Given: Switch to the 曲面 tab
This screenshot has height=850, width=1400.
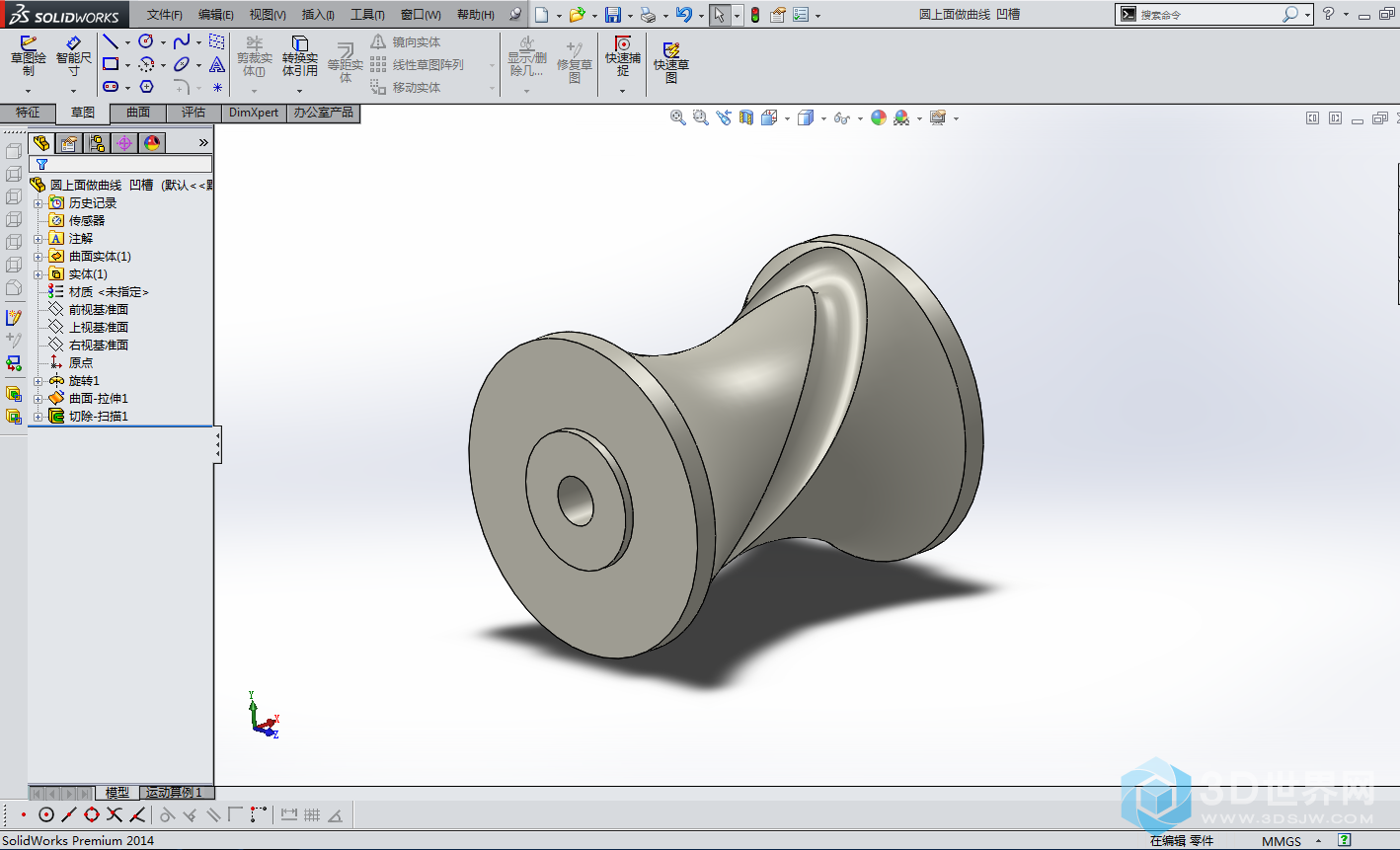Looking at the screenshot, I should tap(138, 113).
